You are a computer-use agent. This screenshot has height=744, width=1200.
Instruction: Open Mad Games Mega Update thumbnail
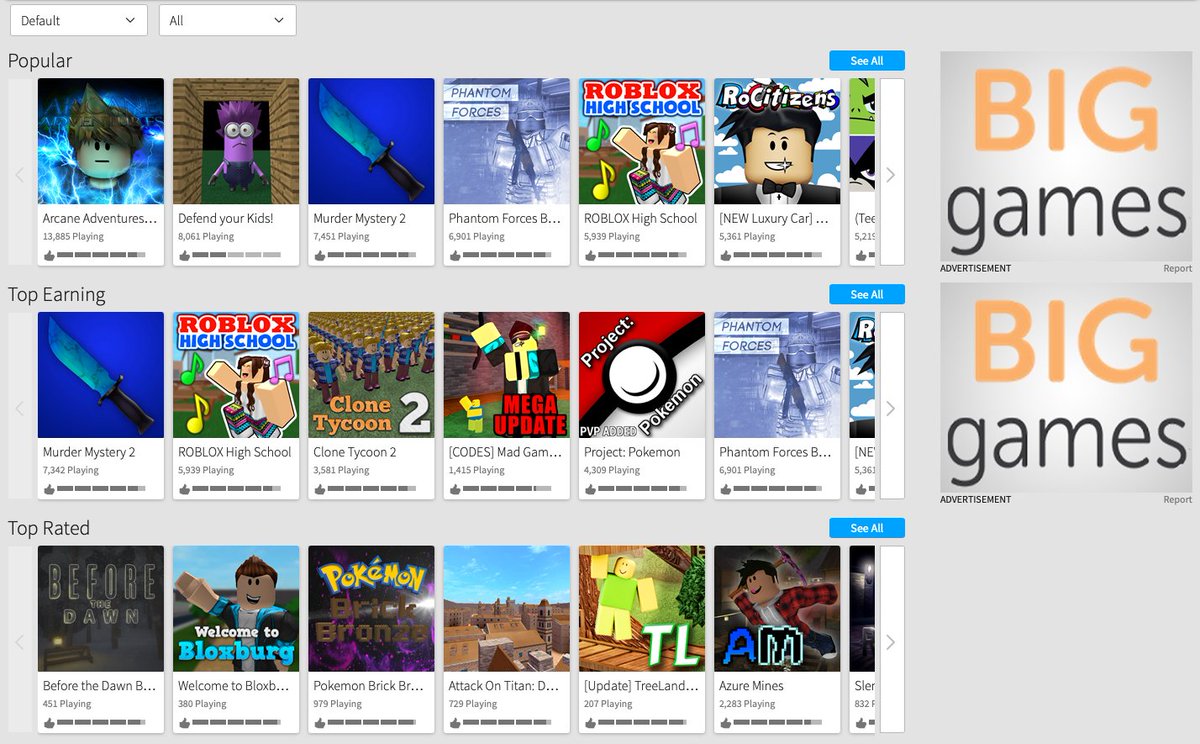[507, 375]
